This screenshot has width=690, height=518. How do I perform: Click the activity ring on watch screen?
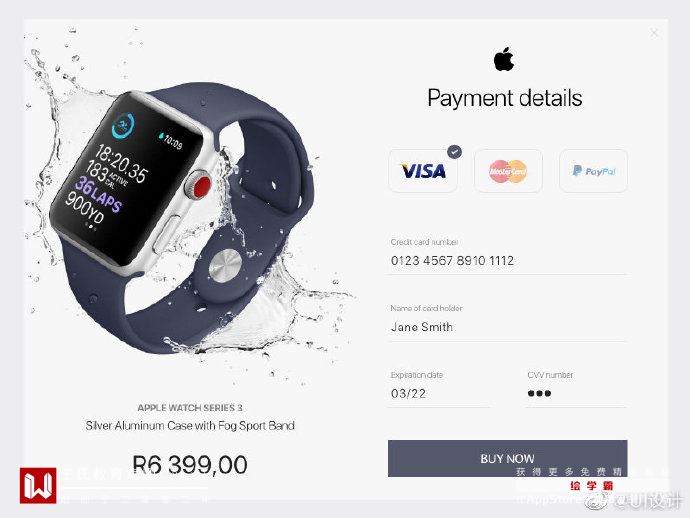click(x=123, y=125)
